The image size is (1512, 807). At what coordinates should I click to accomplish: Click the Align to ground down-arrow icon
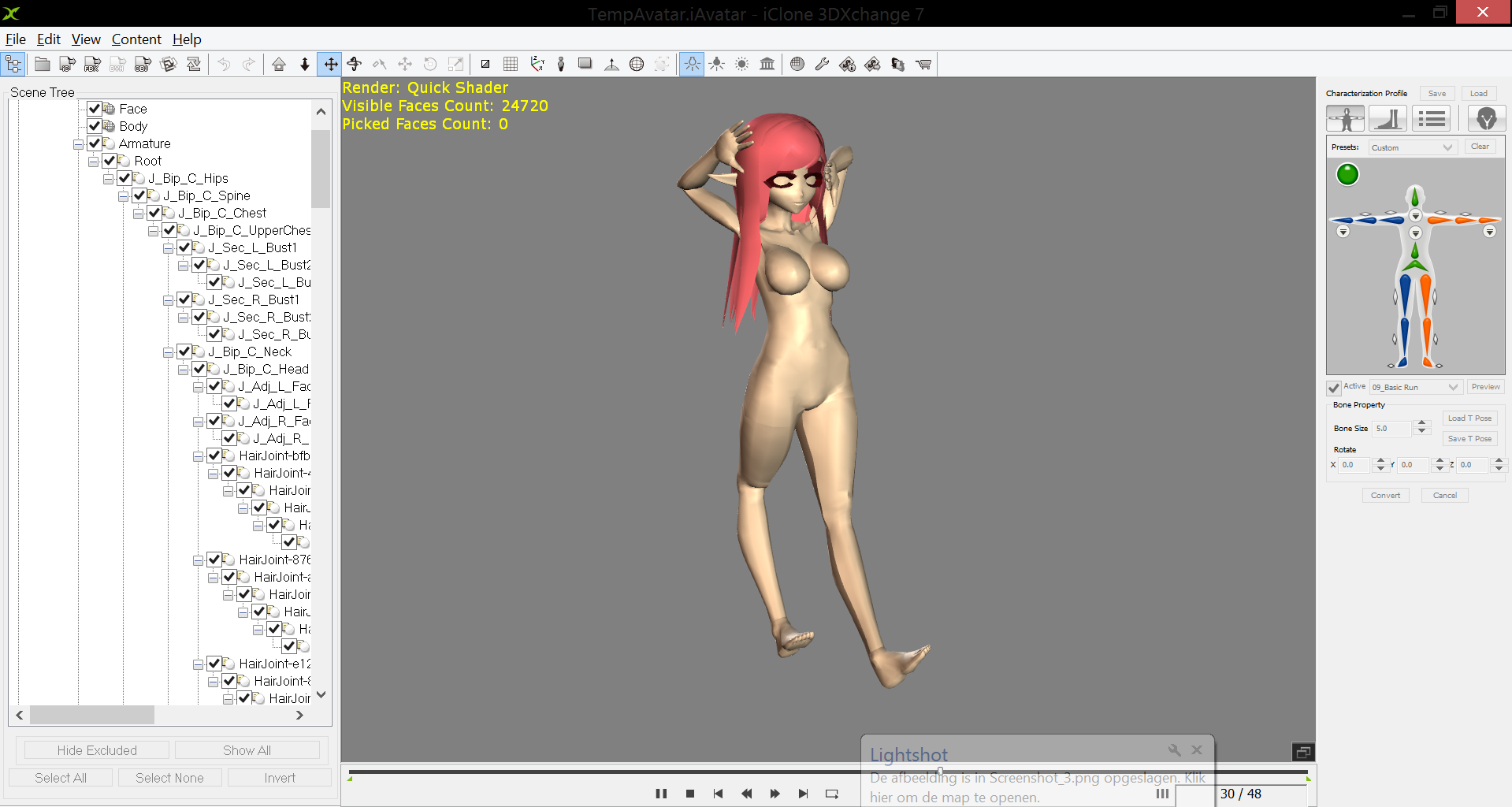[x=304, y=65]
